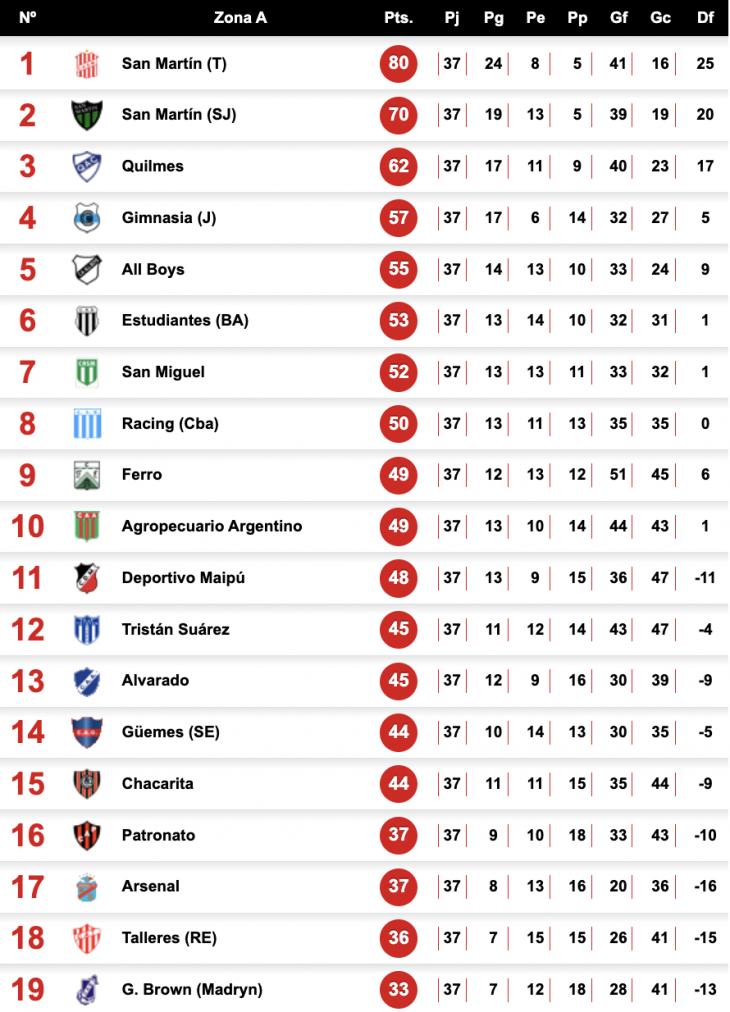This screenshot has width=730, height=1012.
Task: Click the San Martín (T) club crest
Action: click(x=86, y=64)
